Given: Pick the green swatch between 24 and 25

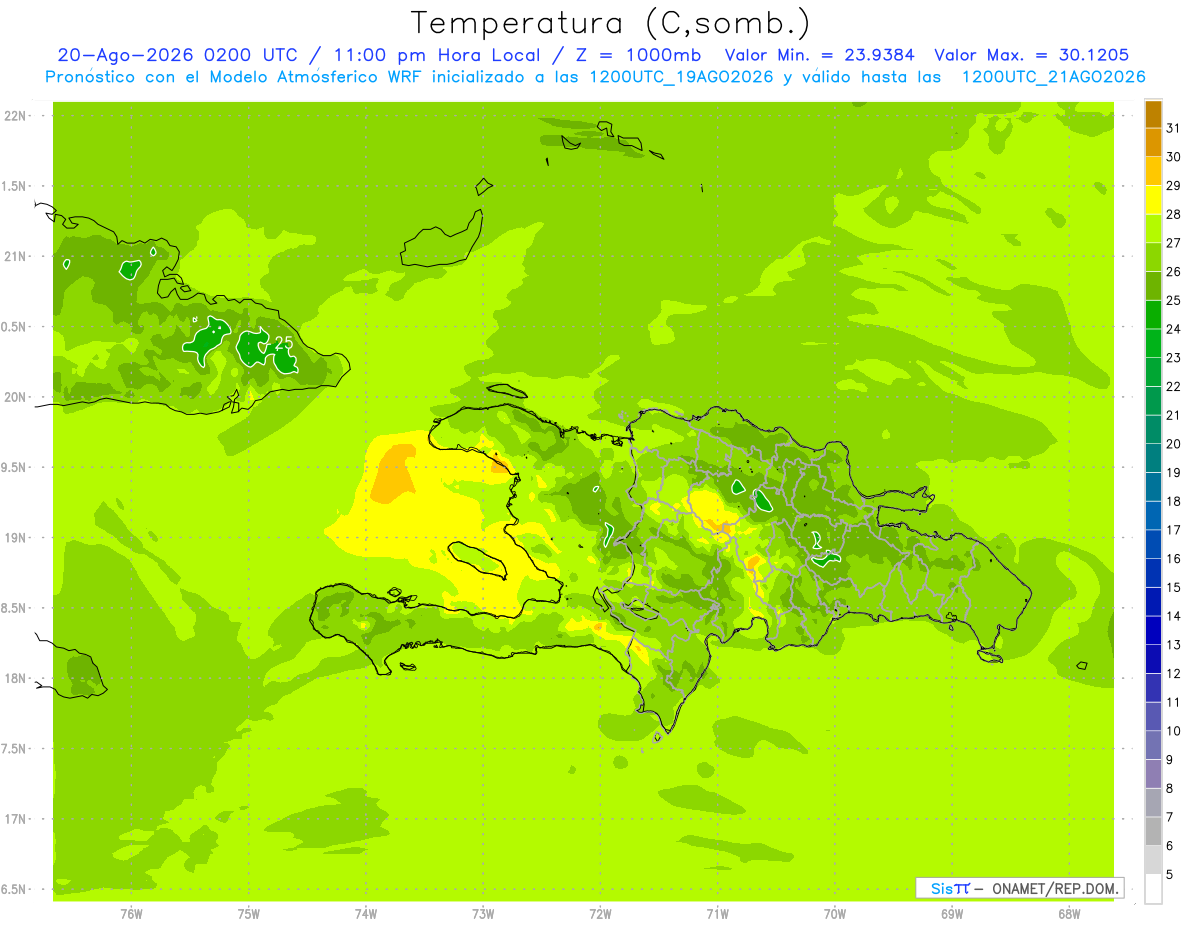Looking at the screenshot, I should click(x=1153, y=314).
